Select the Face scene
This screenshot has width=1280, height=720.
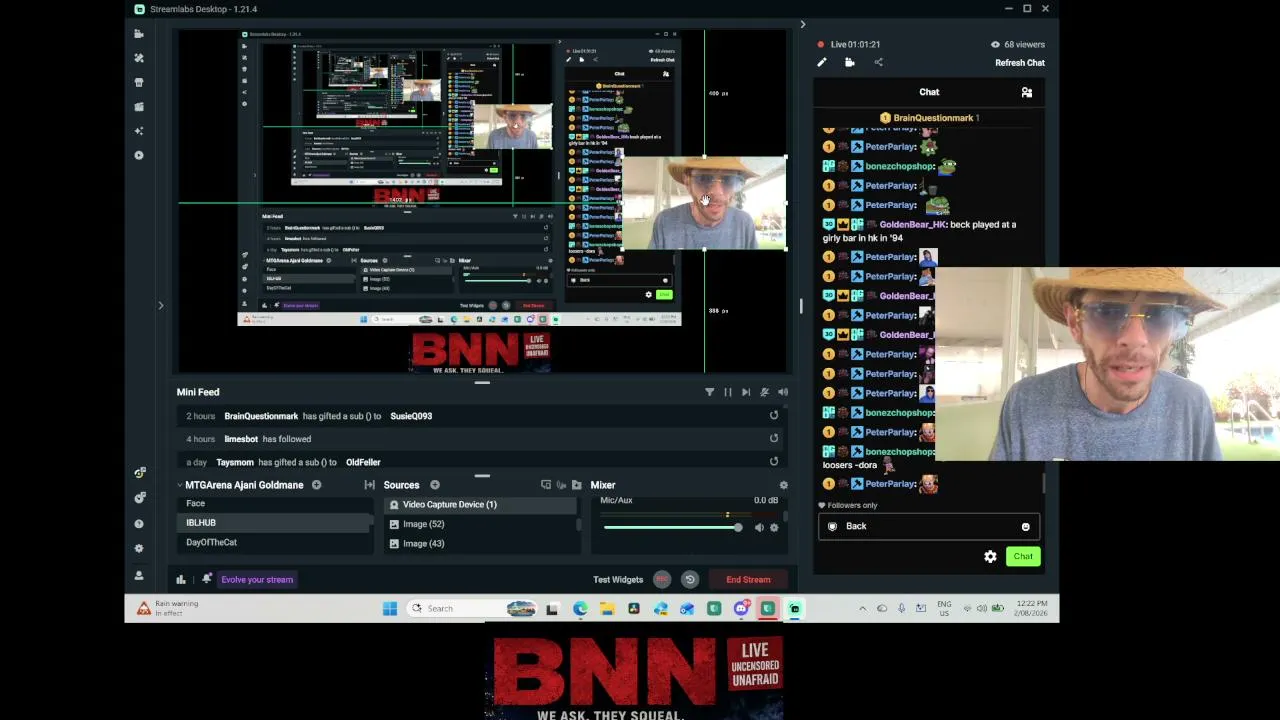coord(274,504)
